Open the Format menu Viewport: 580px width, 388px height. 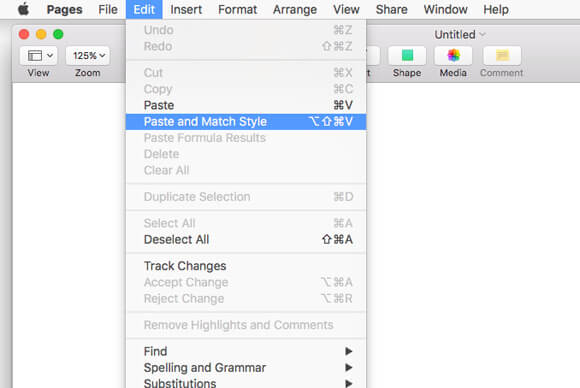tap(237, 9)
